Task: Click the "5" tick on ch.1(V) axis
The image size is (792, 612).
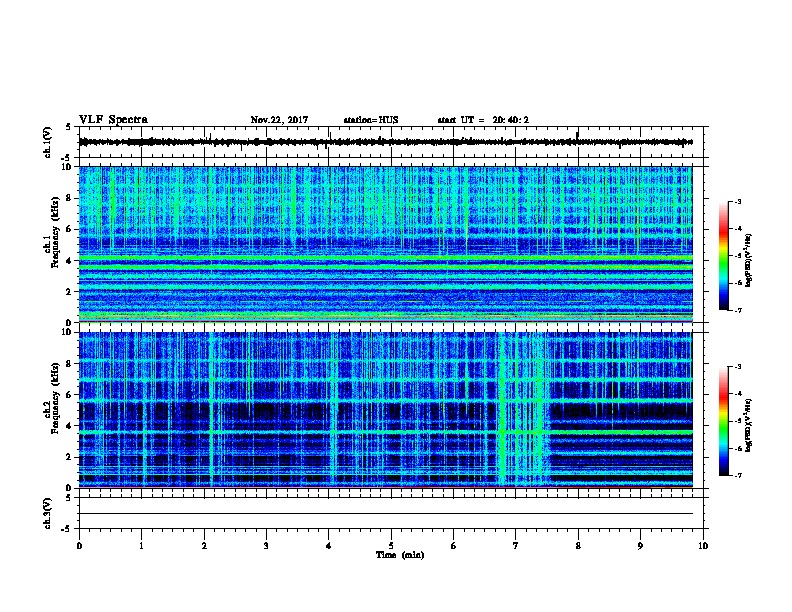Action: [69, 127]
